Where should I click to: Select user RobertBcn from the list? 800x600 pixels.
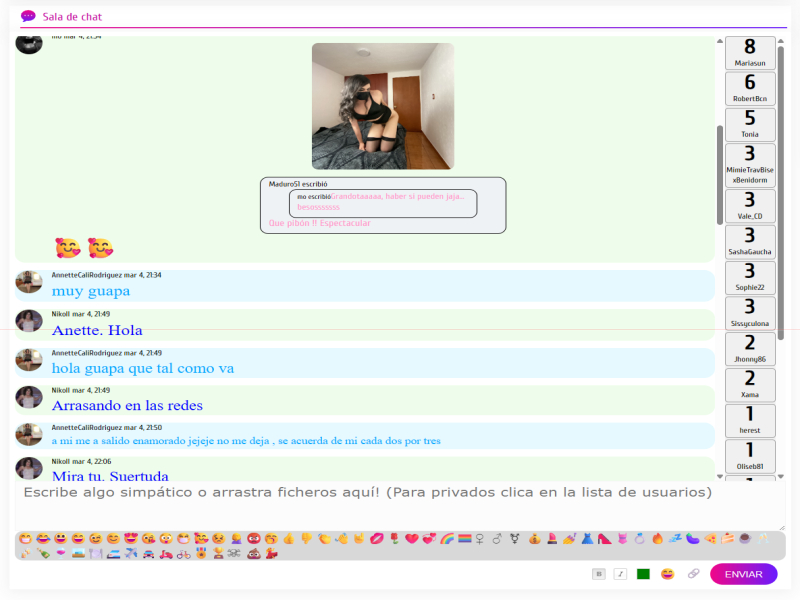tap(750, 88)
